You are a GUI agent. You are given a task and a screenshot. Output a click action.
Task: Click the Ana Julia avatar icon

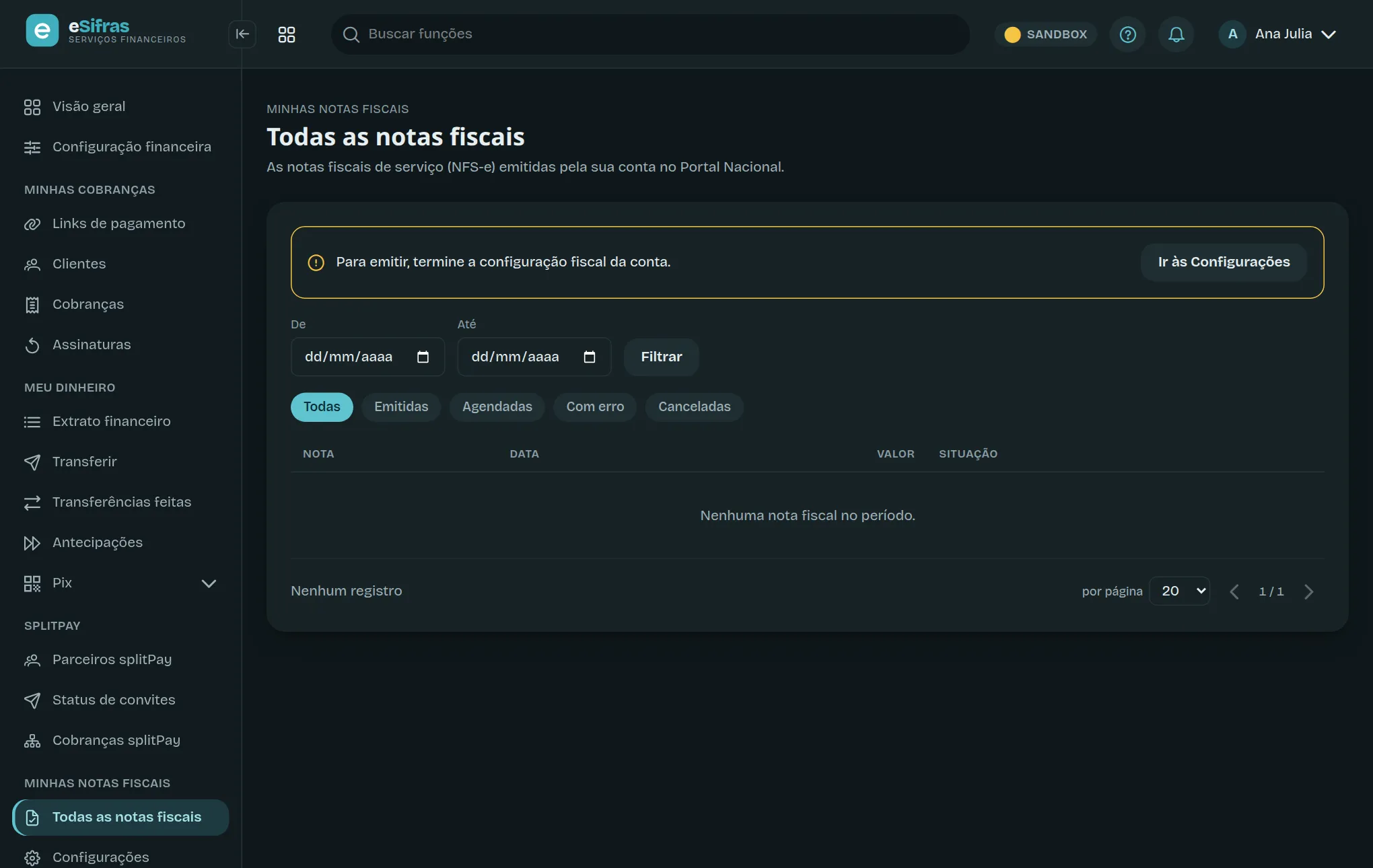tap(1233, 34)
